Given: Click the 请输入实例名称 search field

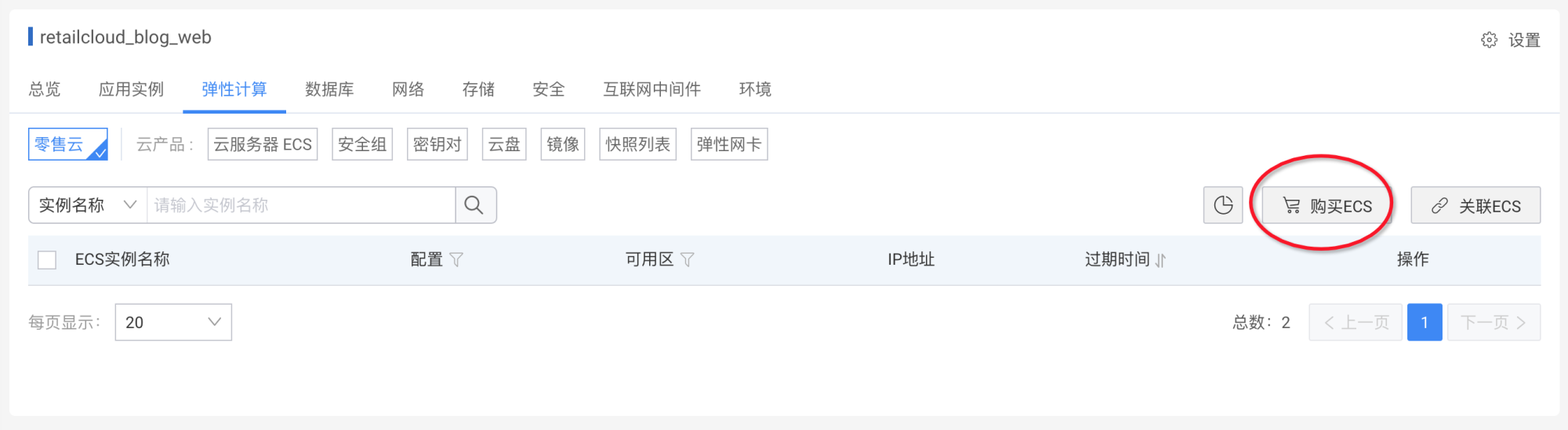Looking at the screenshot, I should point(301,205).
